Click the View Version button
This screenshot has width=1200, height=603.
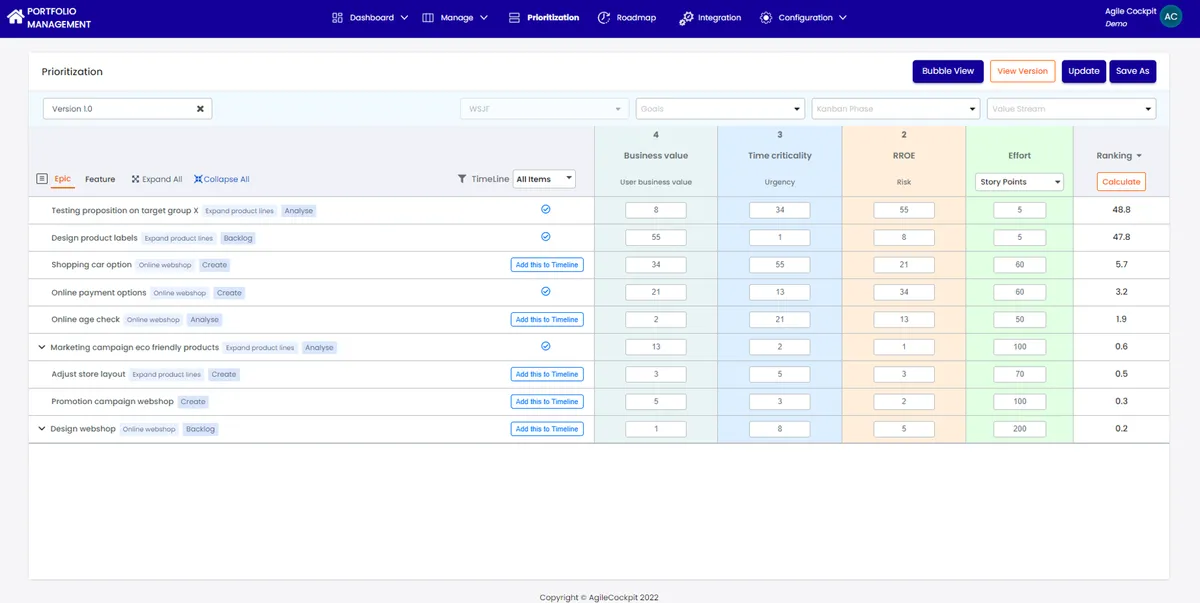pyautogui.click(x=1022, y=71)
